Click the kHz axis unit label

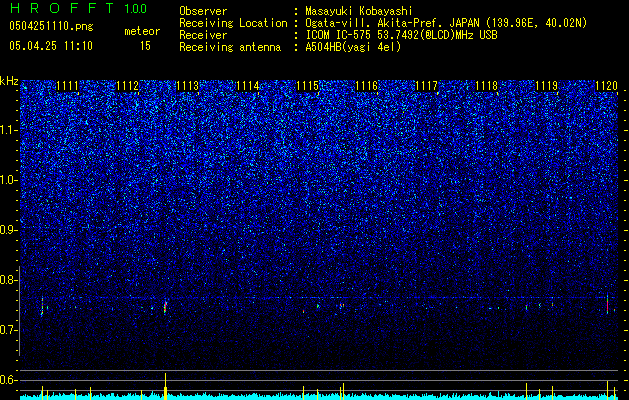[9, 81]
